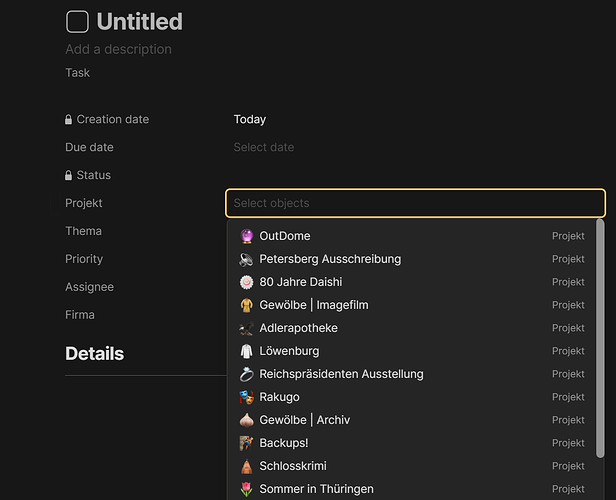Click the lab coat icon beside Löwenburg
616x500 pixels.
tap(246, 351)
